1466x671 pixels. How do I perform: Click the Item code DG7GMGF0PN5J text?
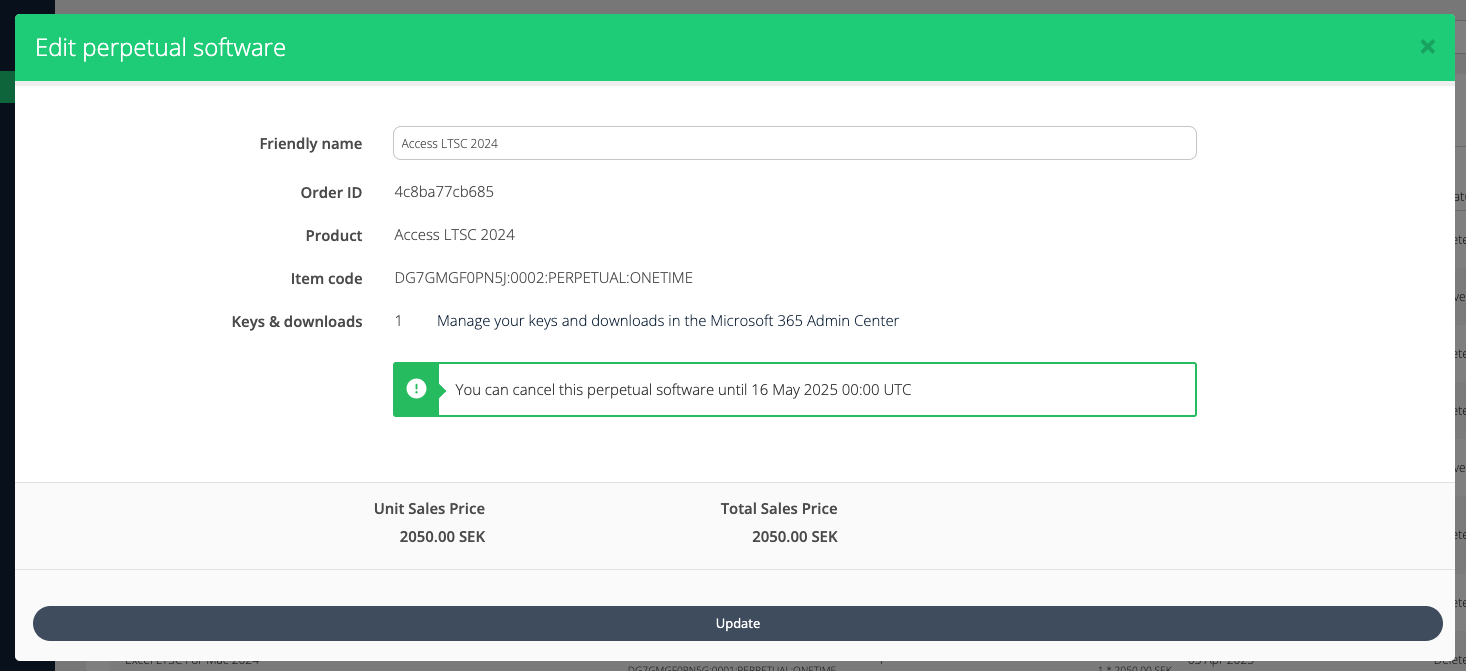(x=450, y=278)
